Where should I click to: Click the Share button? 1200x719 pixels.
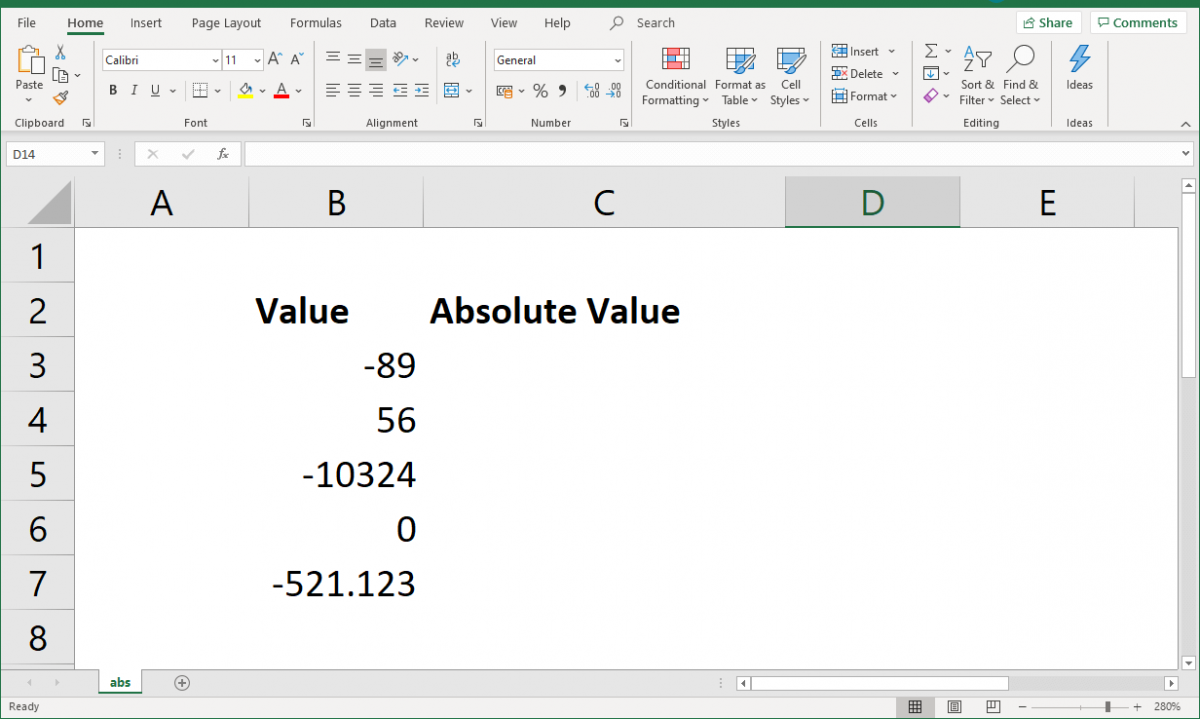tap(1049, 23)
